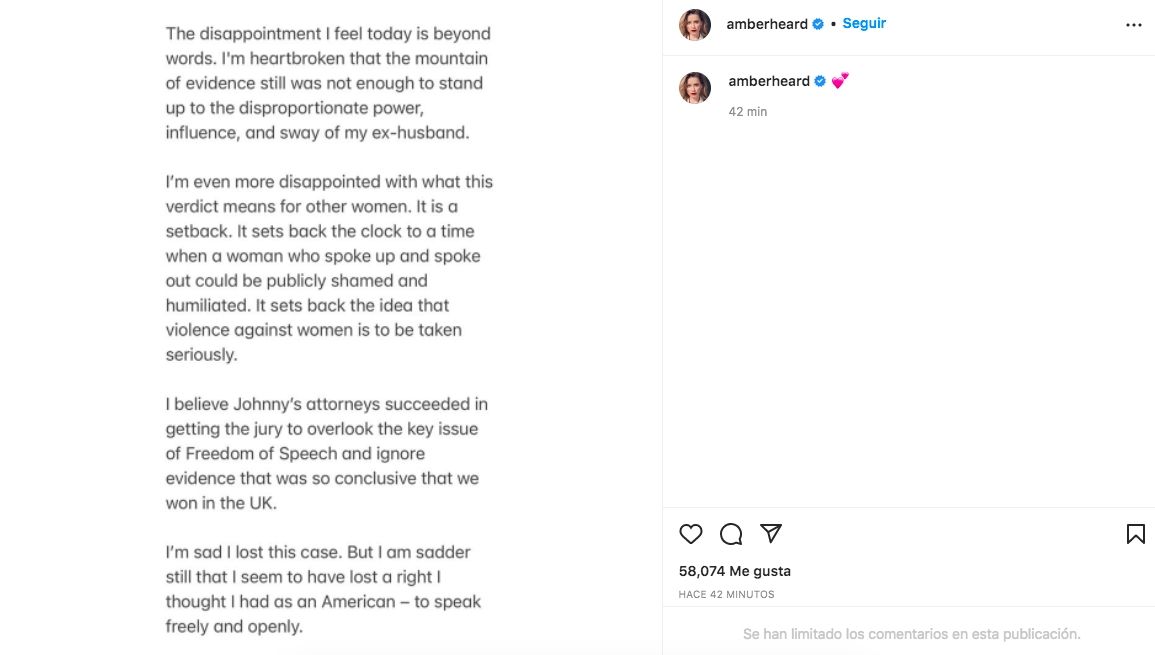Click the avatar beside the caption
The height and width of the screenshot is (655, 1155).
click(x=695, y=88)
